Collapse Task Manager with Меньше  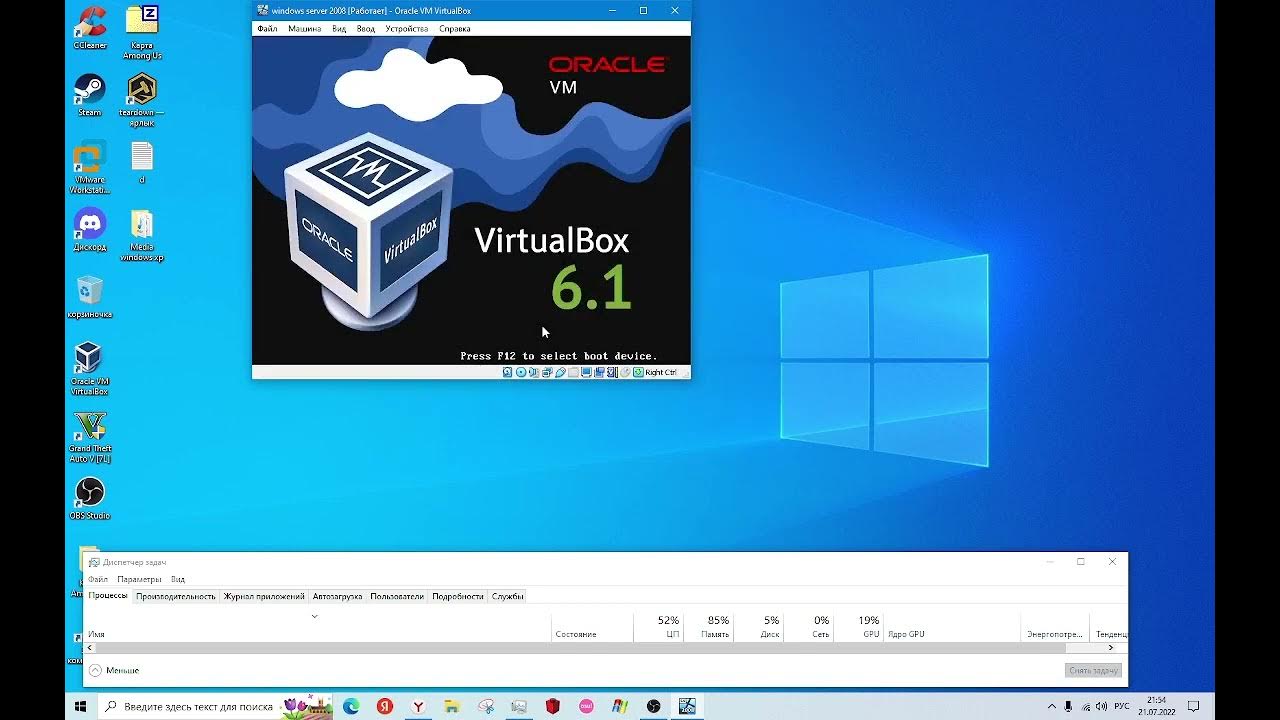114,670
